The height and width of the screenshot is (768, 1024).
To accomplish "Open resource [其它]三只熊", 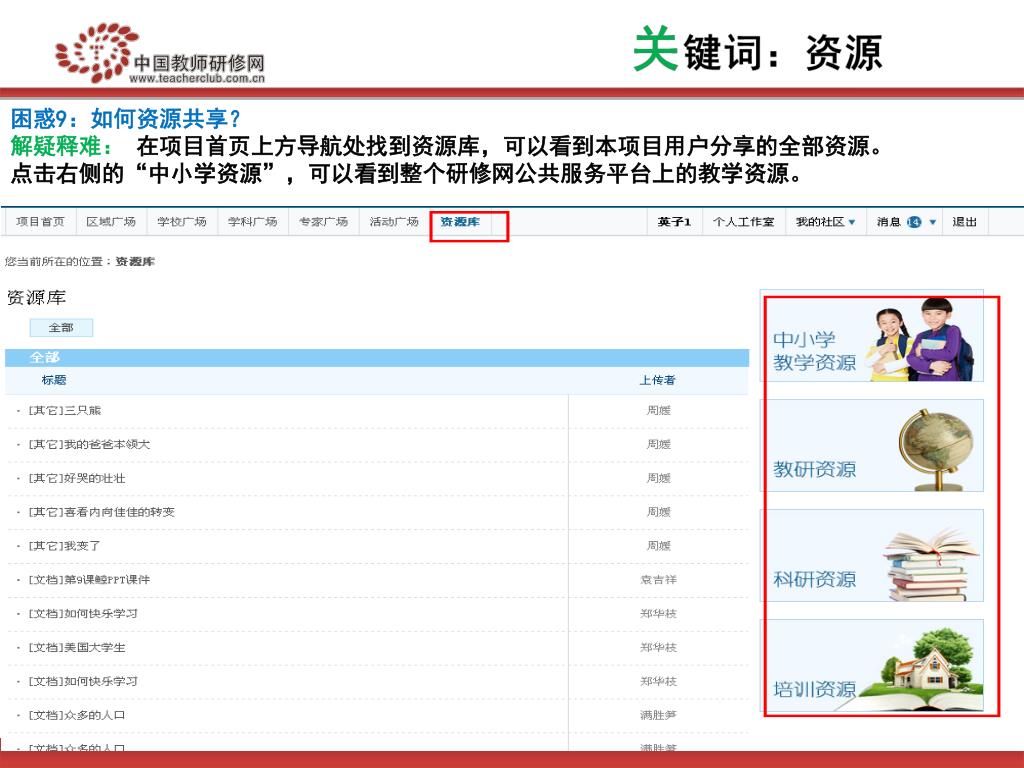I will tap(65, 411).
